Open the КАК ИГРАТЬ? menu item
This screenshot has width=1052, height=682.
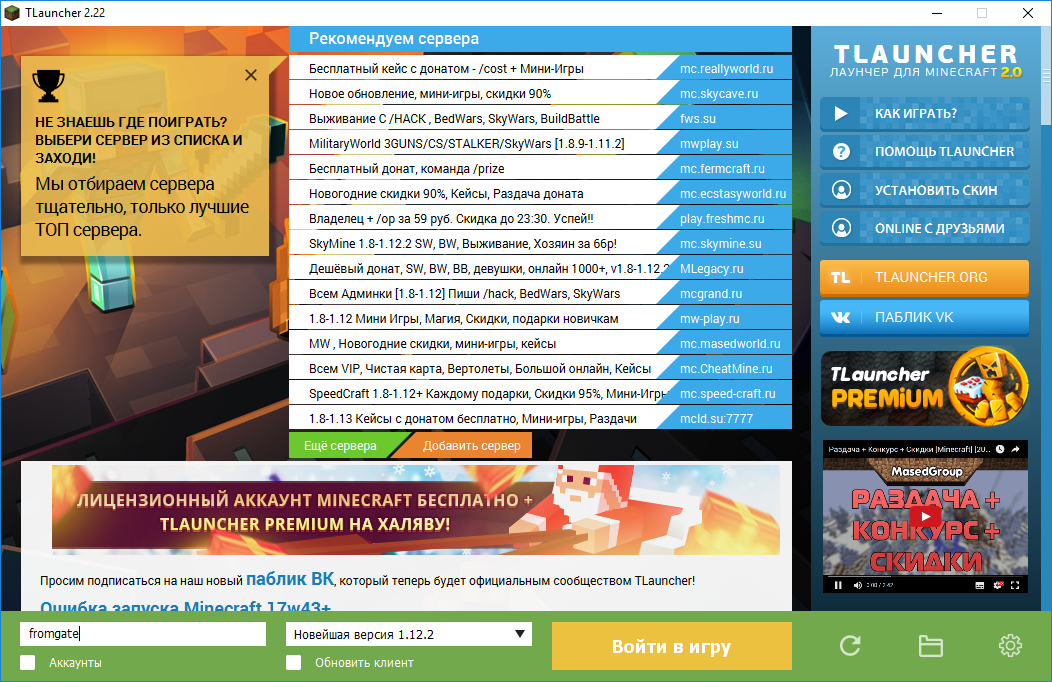click(924, 113)
